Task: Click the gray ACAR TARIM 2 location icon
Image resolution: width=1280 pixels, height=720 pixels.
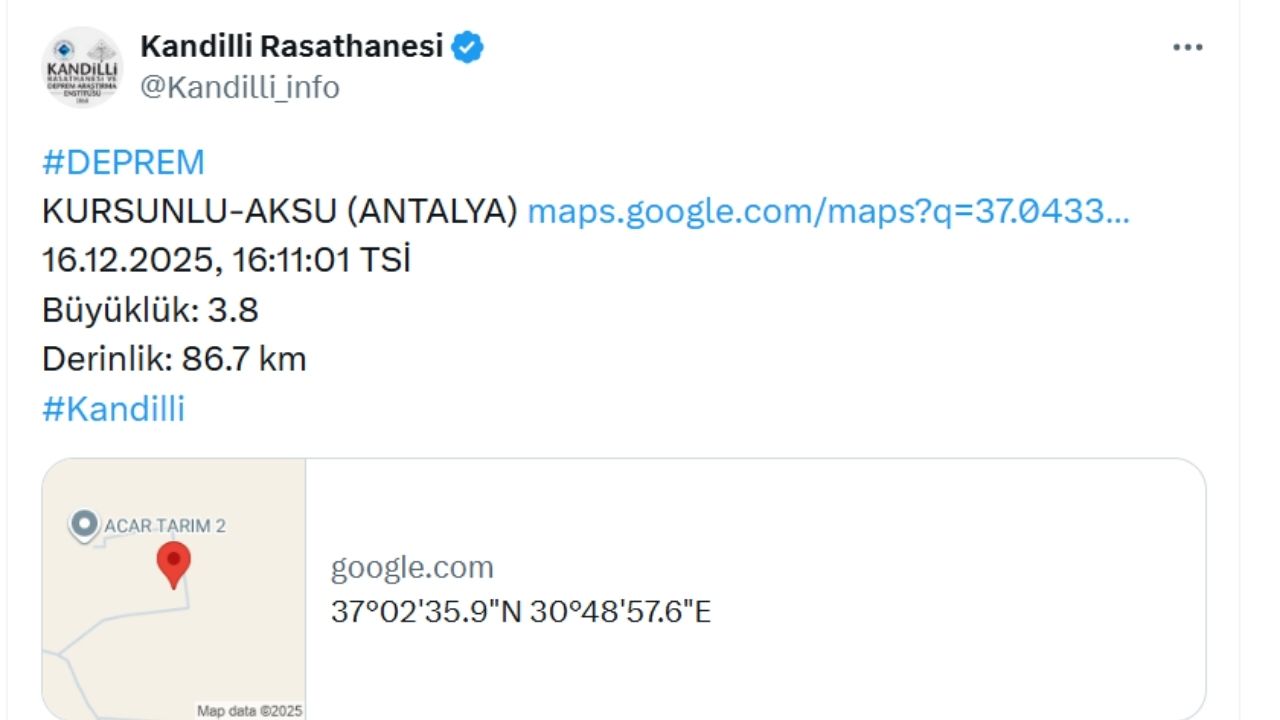Action: coord(84,524)
